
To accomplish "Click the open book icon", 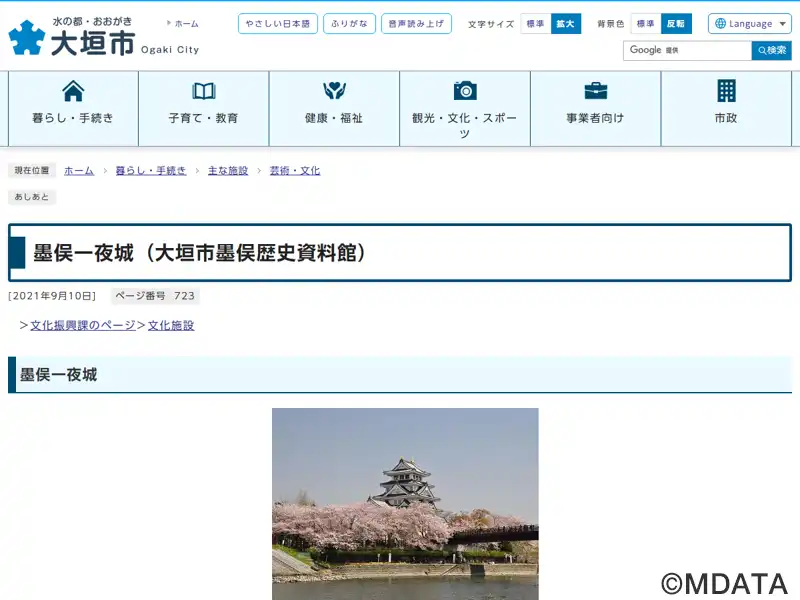I will 204,91.
